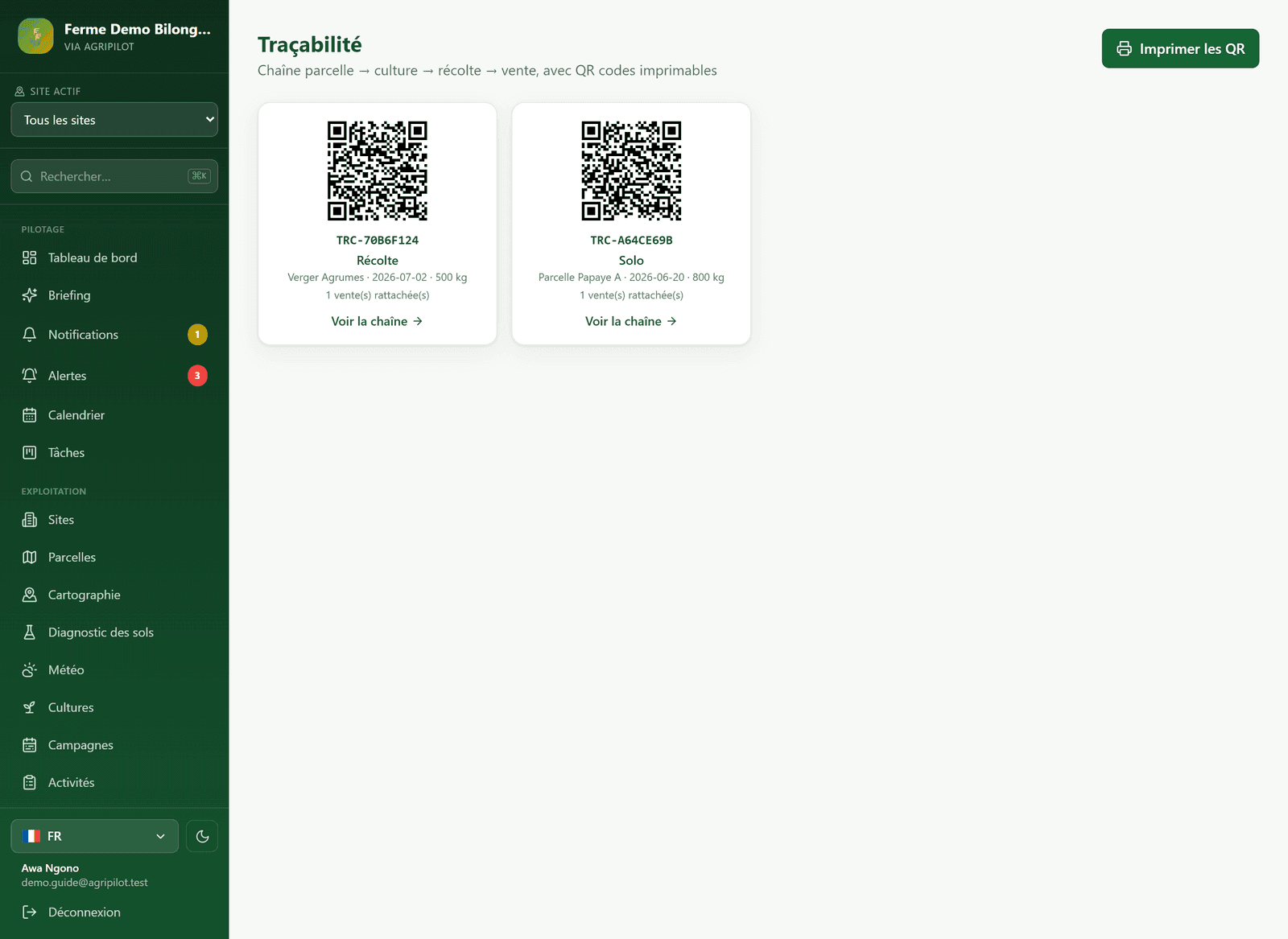Click the Récolte card title
Image resolution: width=1288 pixels, height=939 pixels.
coord(378,261)
